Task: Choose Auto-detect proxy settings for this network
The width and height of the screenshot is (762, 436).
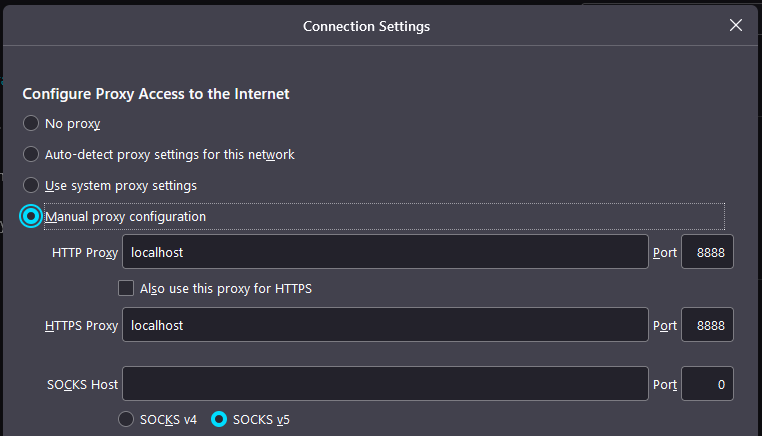Action: pos(32,155)
